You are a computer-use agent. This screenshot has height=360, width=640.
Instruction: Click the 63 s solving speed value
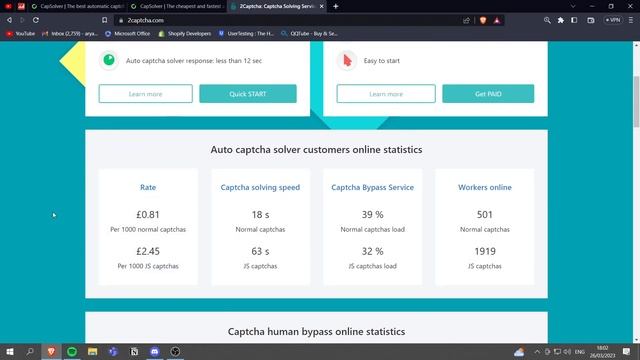(260, 251)
